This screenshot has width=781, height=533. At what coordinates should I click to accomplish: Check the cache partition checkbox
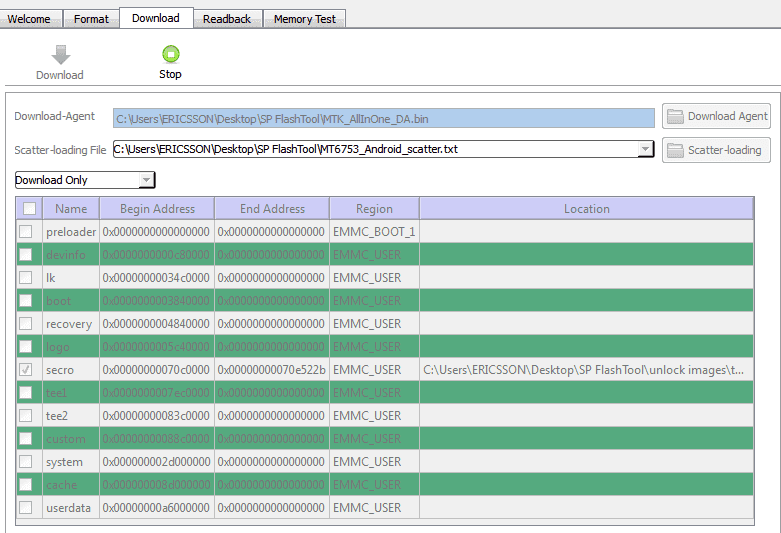(x=25, y=484)
